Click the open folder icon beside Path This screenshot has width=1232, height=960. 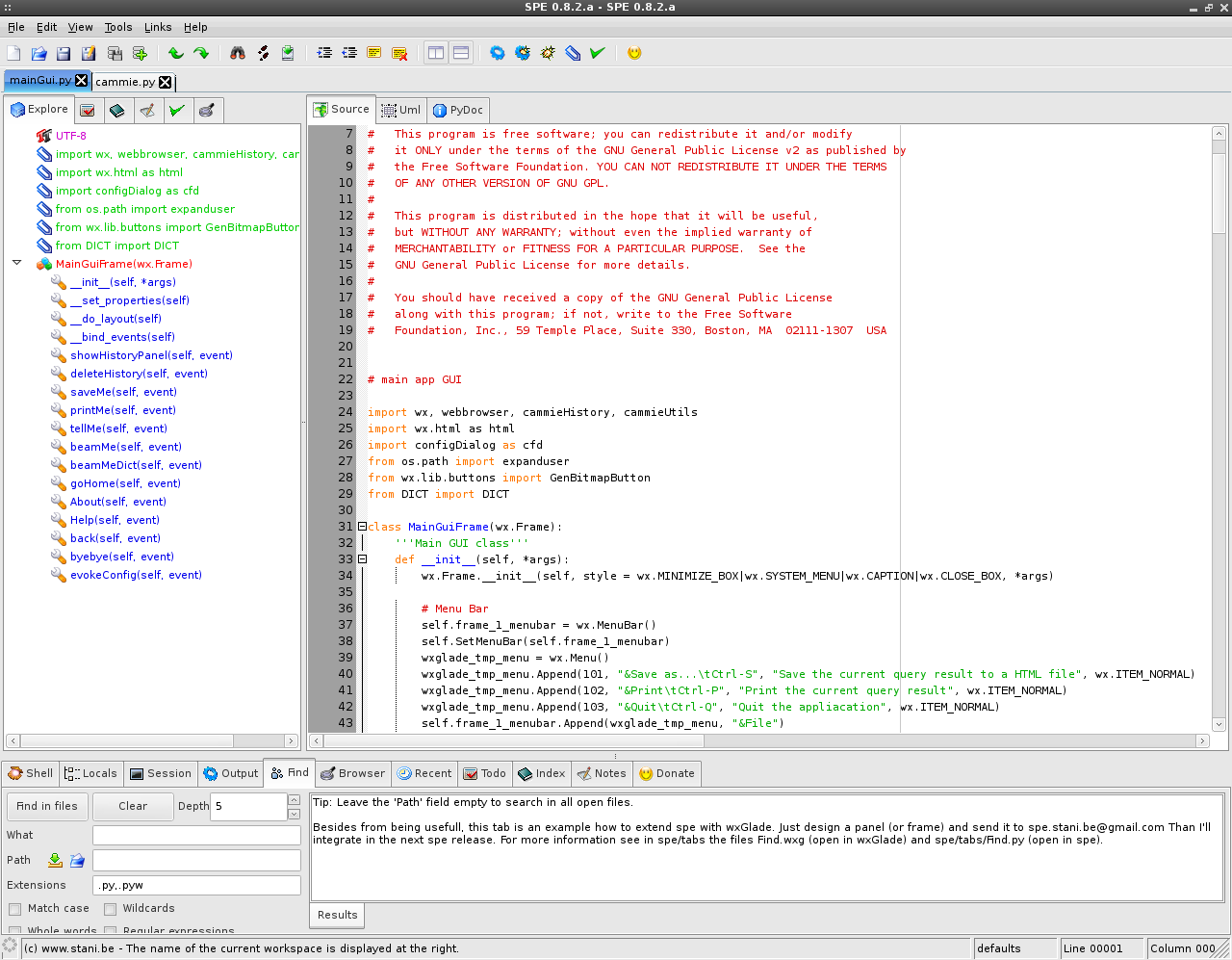tap(77, 860)
